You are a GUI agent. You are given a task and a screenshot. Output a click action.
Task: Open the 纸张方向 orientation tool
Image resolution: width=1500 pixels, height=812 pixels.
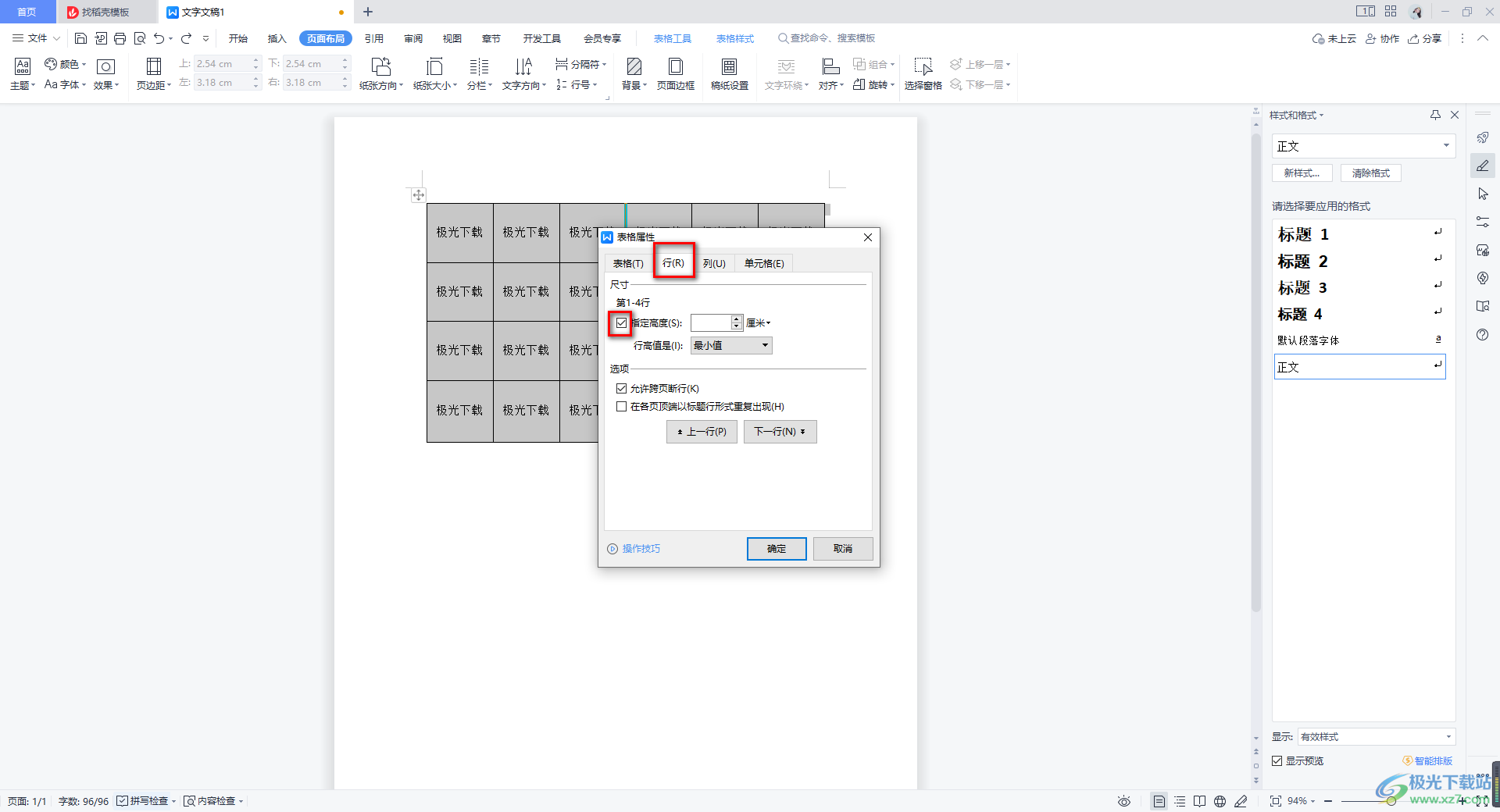pyautogui.click(x=381, y=73)
